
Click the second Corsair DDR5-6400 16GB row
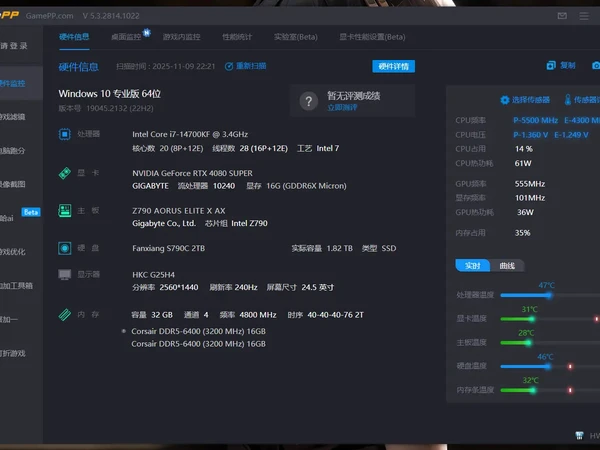coord(199,344)
